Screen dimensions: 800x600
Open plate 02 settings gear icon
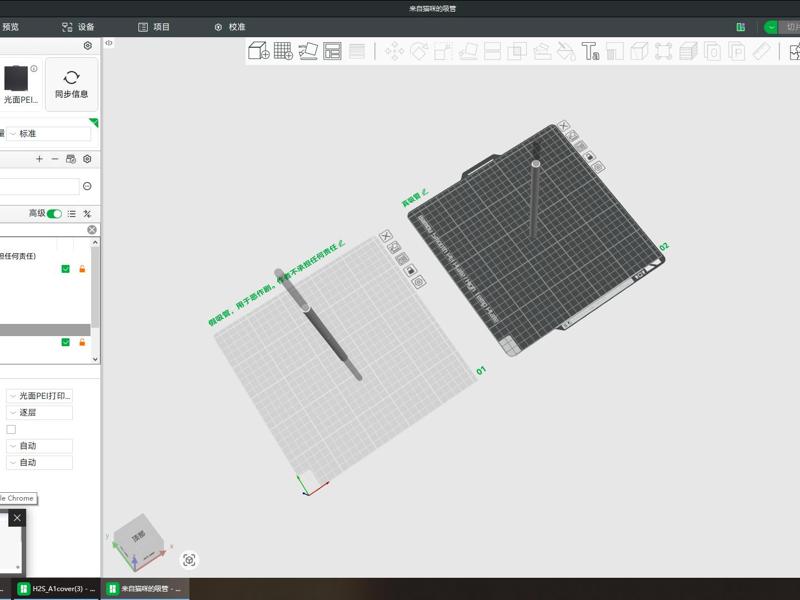click(598, 166)
